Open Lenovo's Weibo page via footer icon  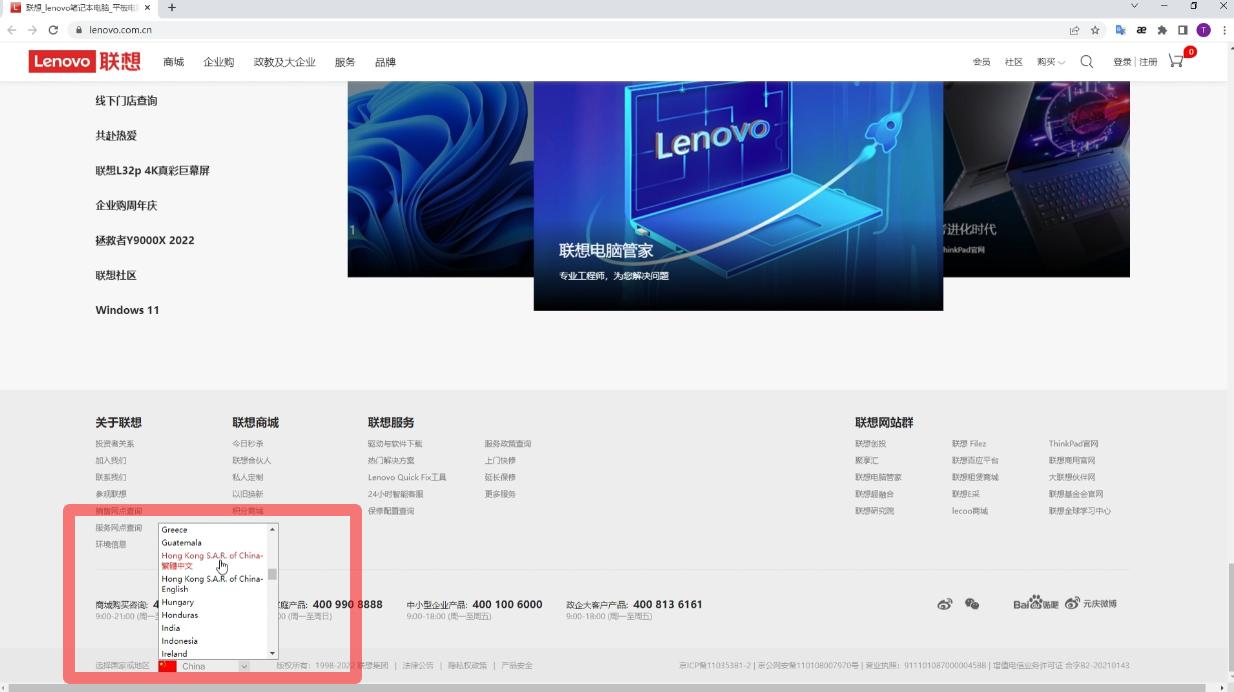pyautogui.click(x=944, y=604)
